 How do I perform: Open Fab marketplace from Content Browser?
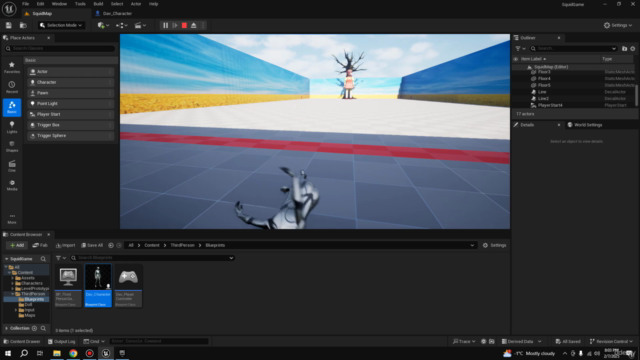(40, 245)
